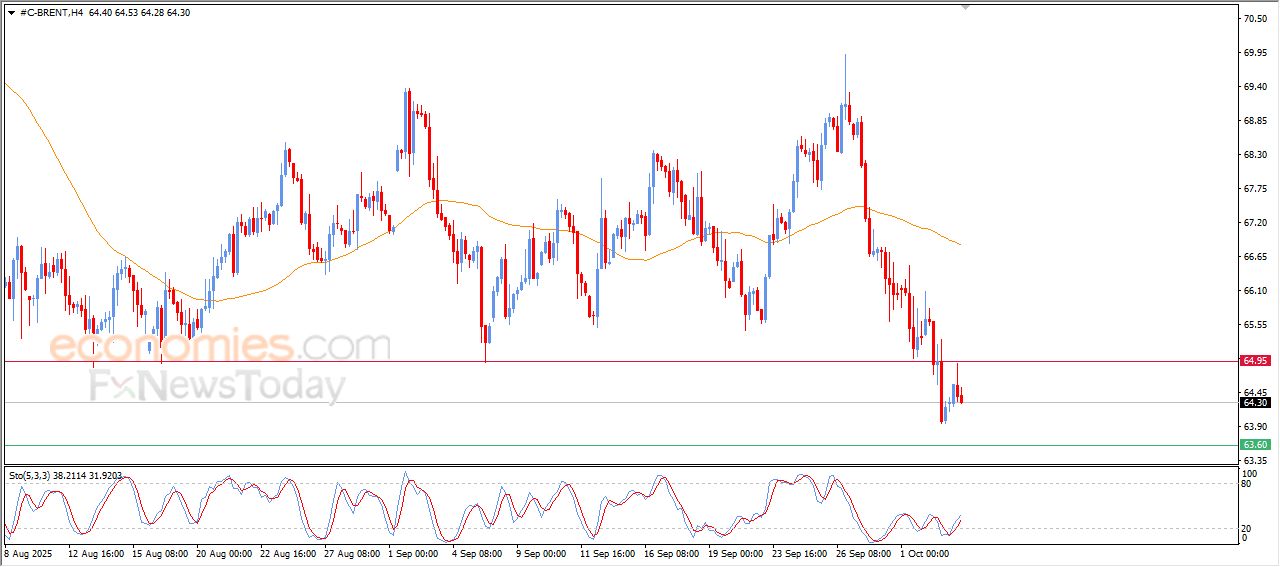
Task: Click the 70.50 value on price axis
Action: (x=1254, y=18)
